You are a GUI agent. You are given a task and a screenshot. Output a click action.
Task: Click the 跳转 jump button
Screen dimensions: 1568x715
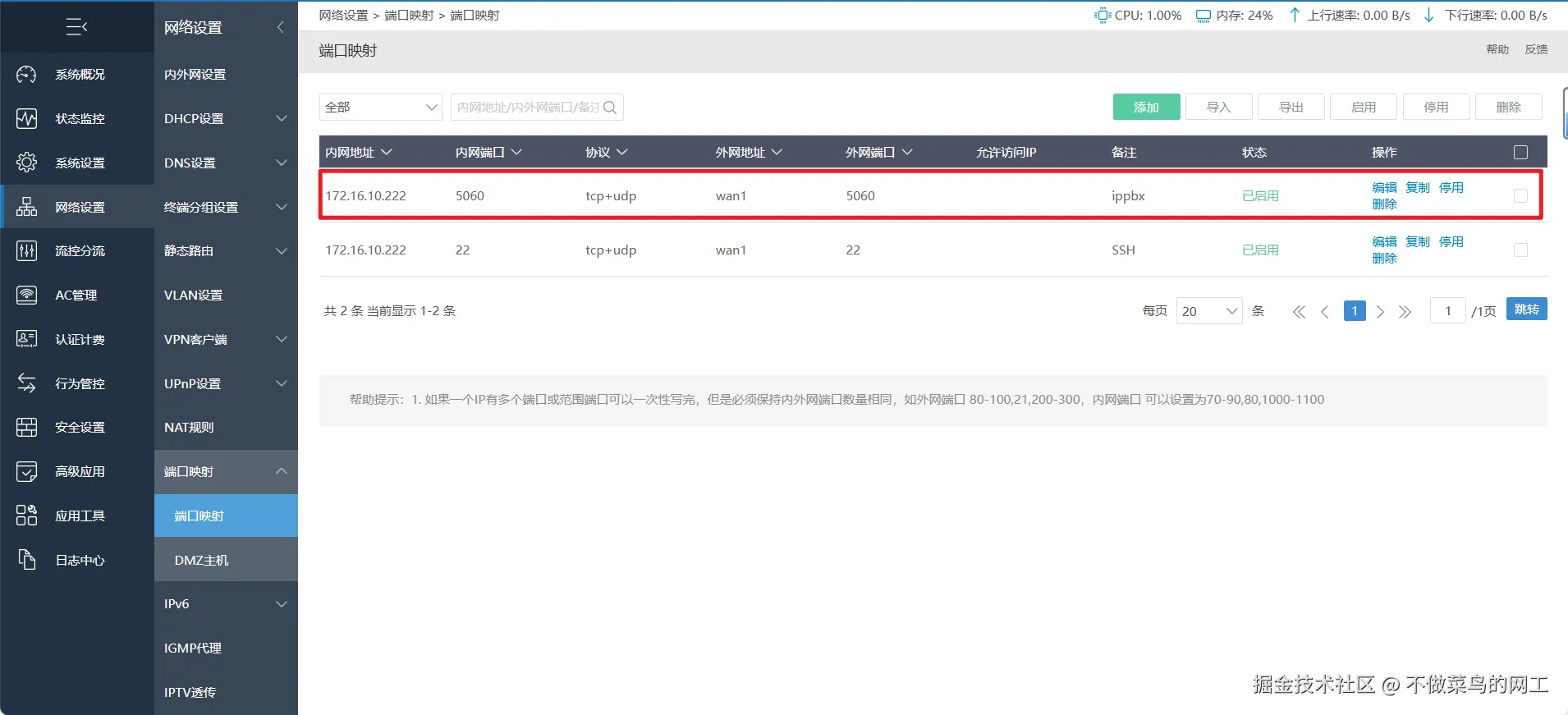(1527, 309)
